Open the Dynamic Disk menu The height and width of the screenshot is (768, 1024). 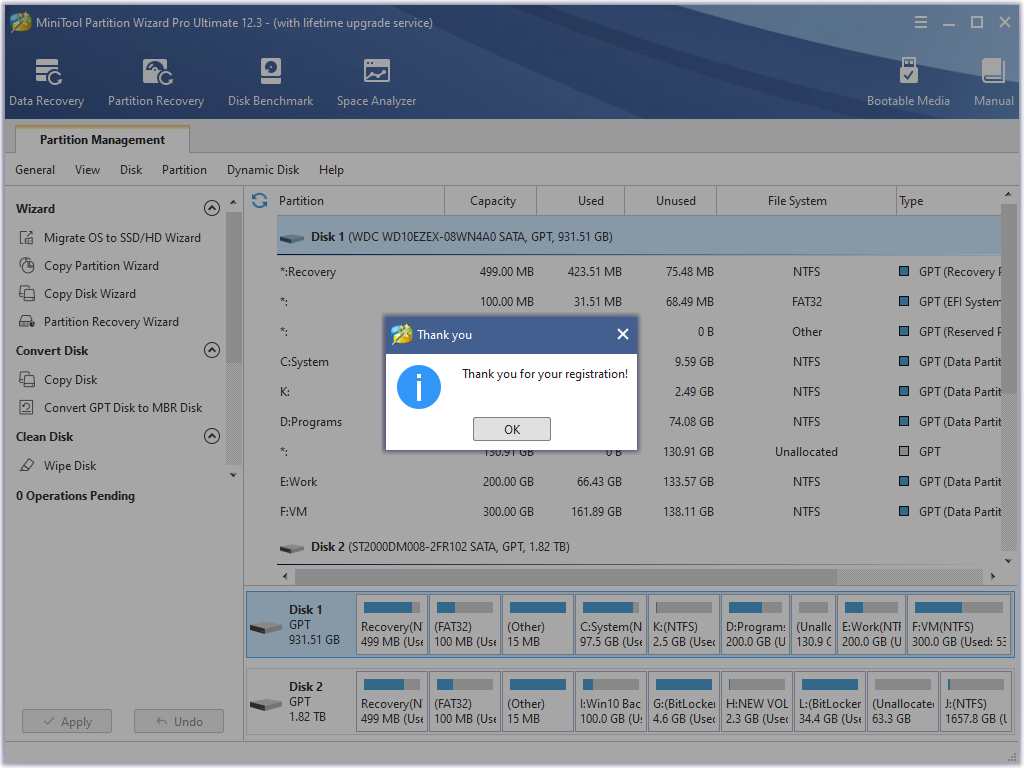[x=263, y=170]
